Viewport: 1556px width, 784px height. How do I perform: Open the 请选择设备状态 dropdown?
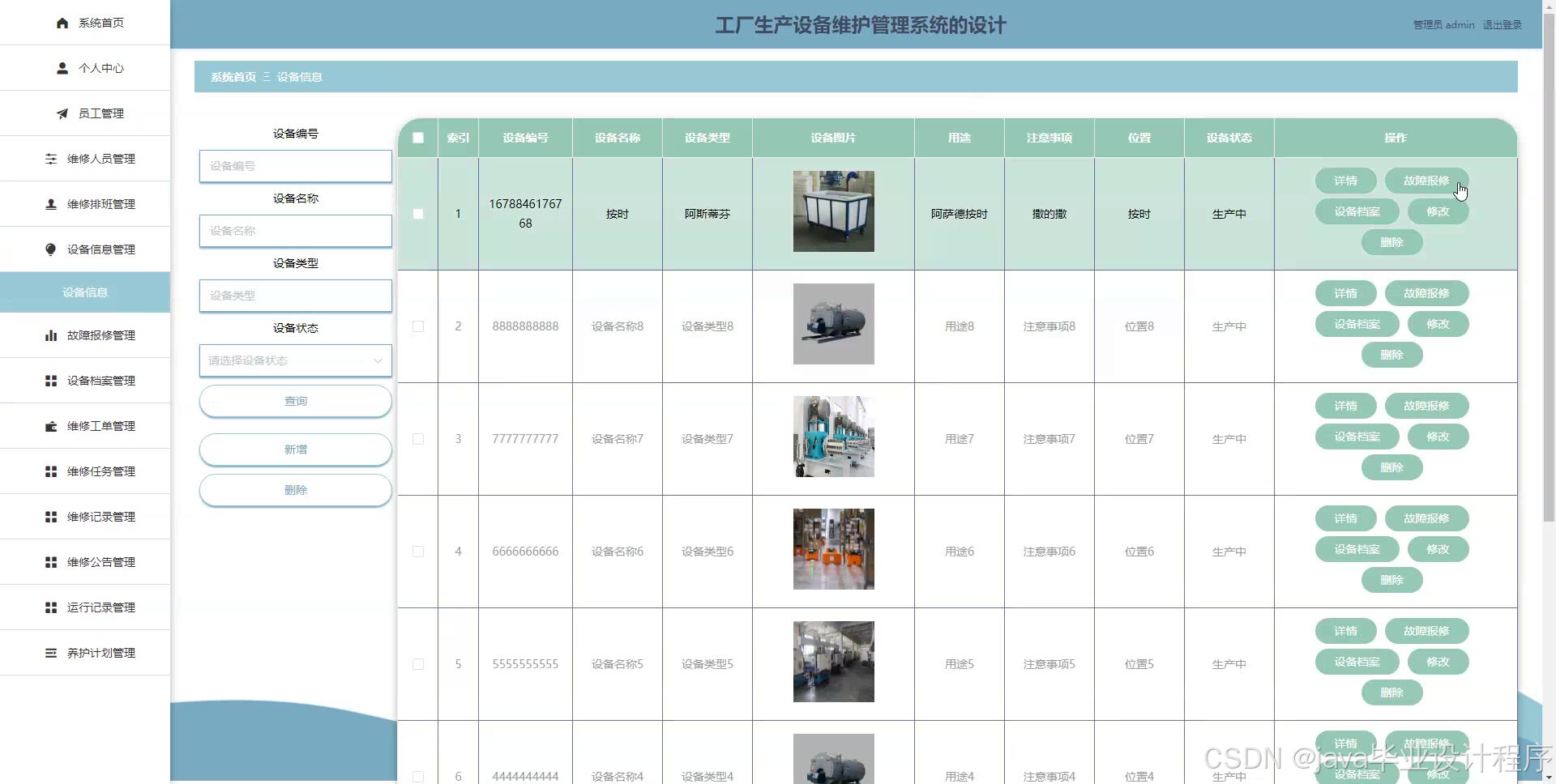tap(296, 360)
